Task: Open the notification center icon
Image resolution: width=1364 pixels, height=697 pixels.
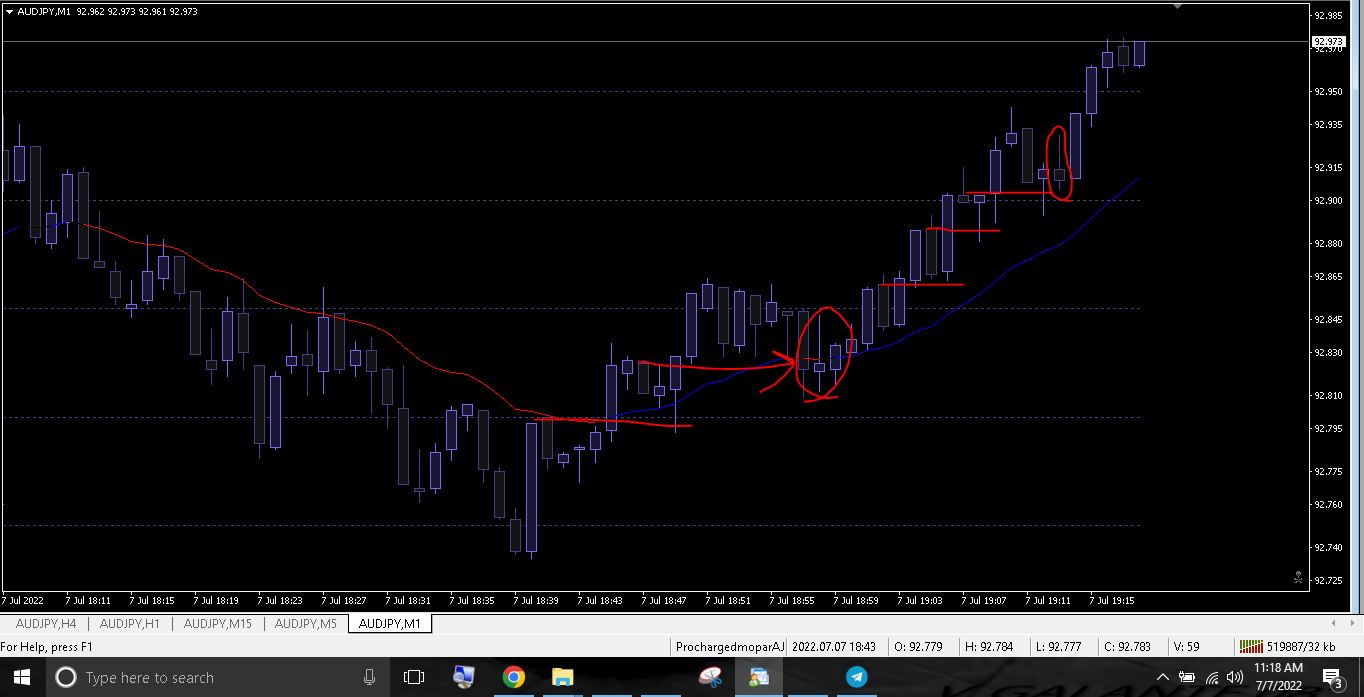Action: pyautogui.click(x=1334, y=678)
